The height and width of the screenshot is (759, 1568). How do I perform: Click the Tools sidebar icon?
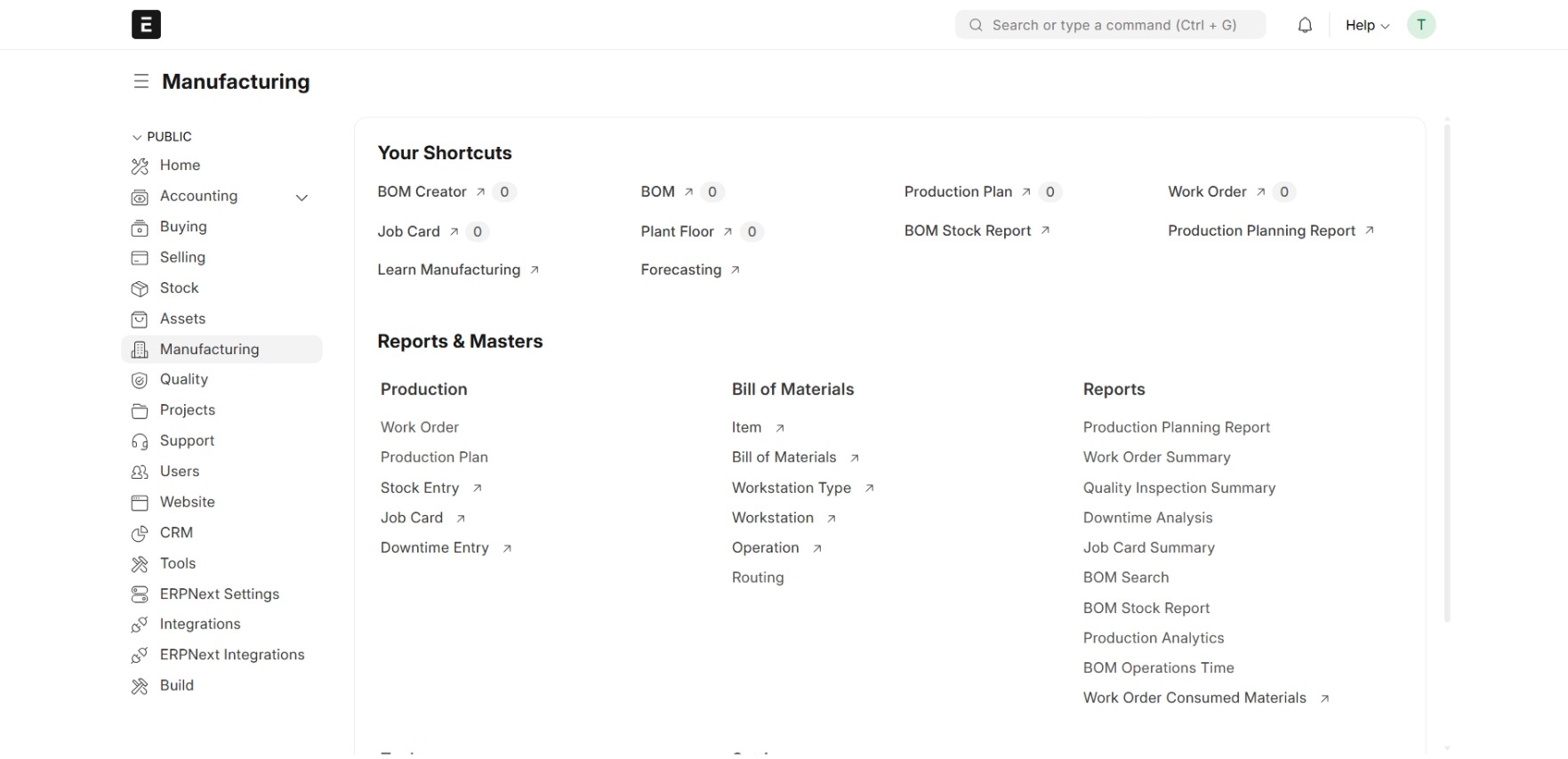140,564
